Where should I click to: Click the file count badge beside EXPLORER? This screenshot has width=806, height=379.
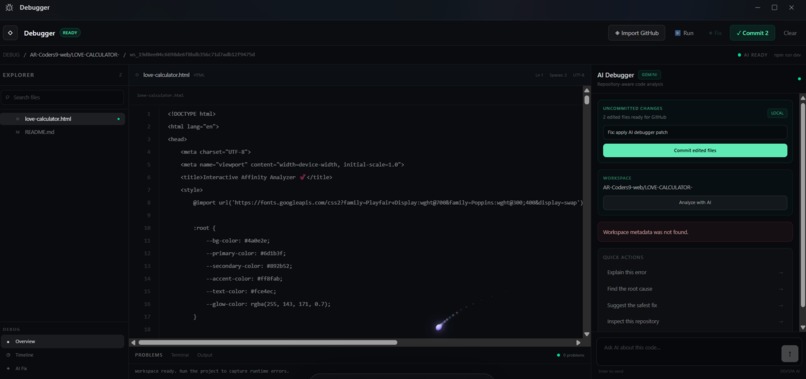[120, 75]
